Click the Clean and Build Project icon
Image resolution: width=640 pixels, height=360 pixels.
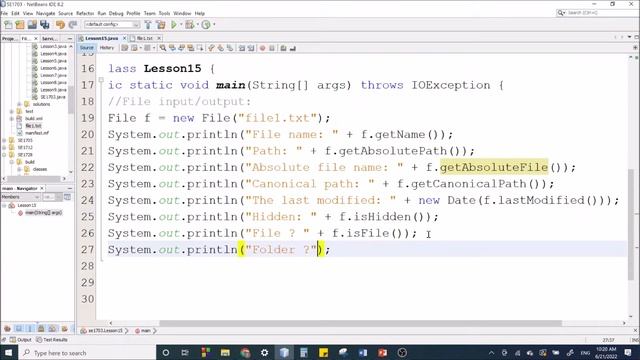161,24
